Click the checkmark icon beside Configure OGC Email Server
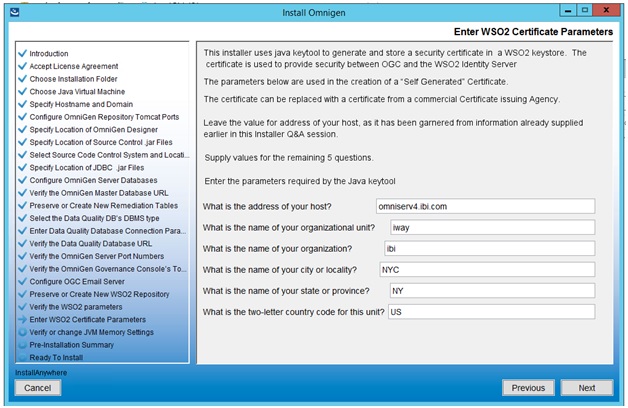 pos(22,281)
